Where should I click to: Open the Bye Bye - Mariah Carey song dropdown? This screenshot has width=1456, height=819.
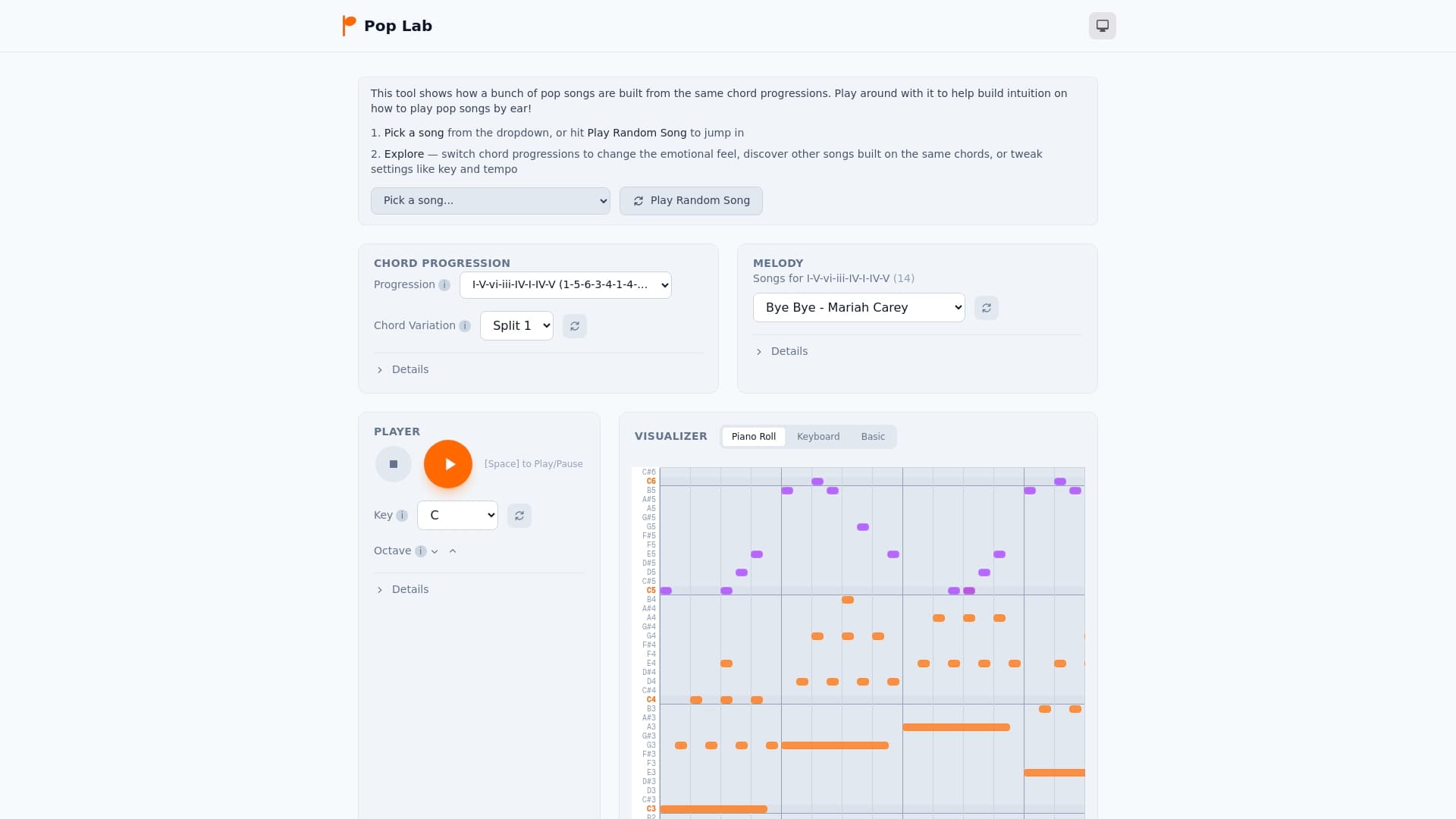858,307
